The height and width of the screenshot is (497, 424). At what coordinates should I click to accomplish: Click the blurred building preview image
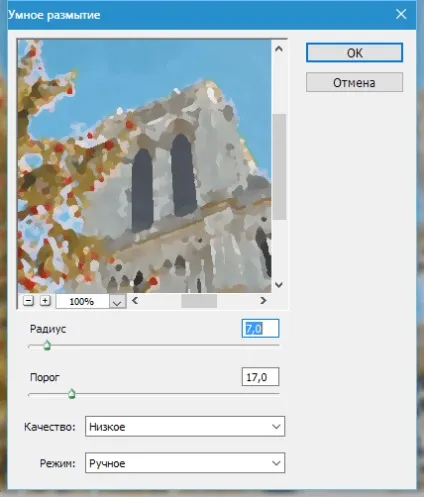144,166
